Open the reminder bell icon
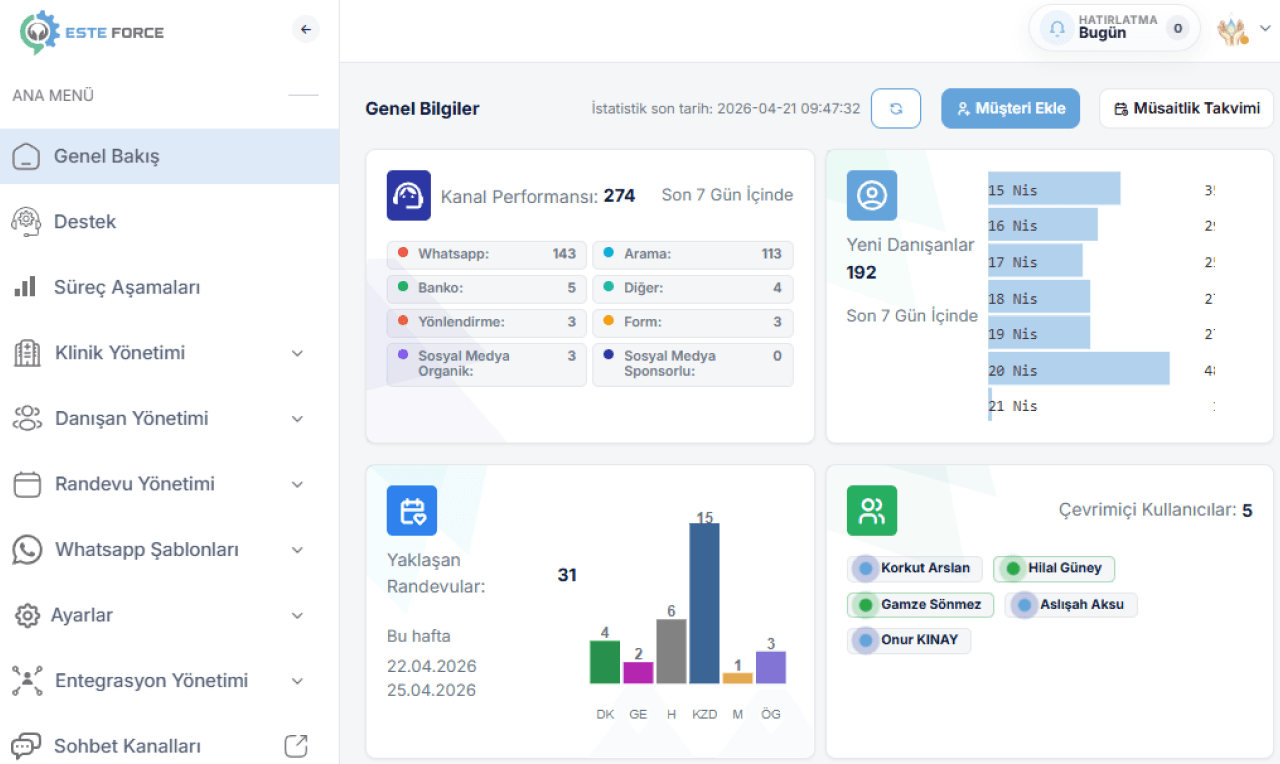Image resolution: width=1280 pixels, height=764 pixels. click(1057, 28)
